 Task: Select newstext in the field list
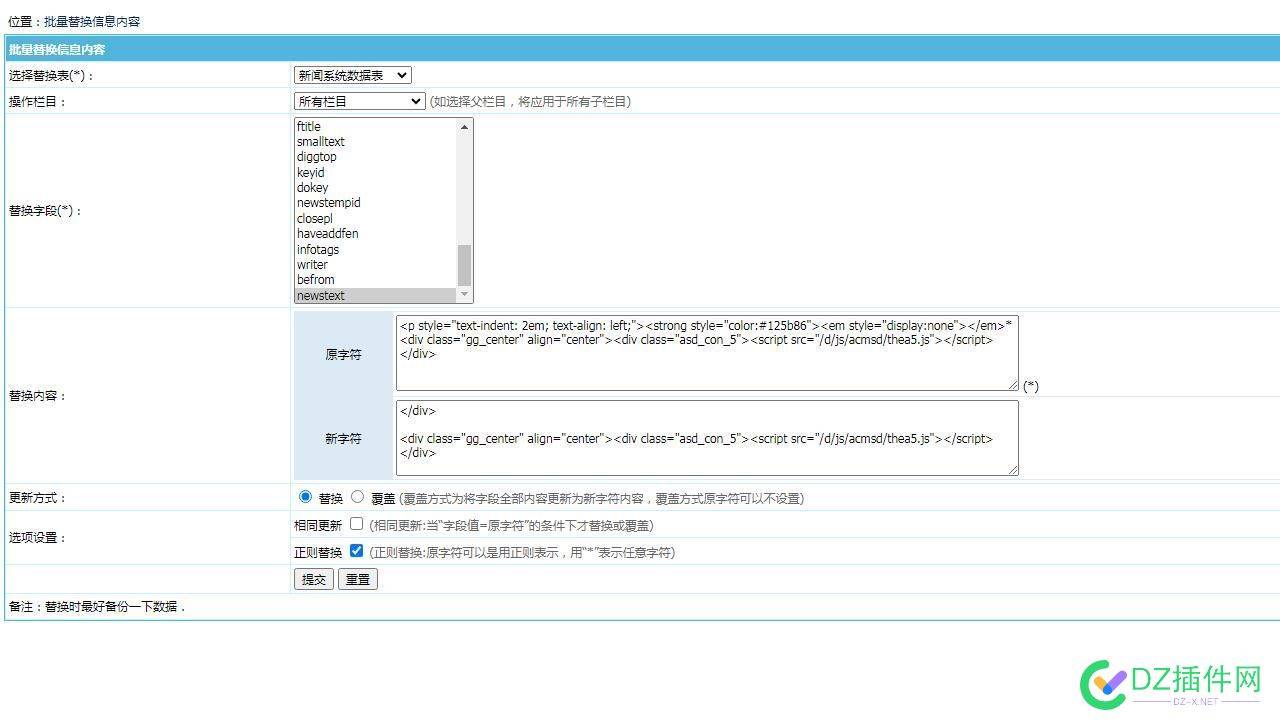tap(375, 296)
